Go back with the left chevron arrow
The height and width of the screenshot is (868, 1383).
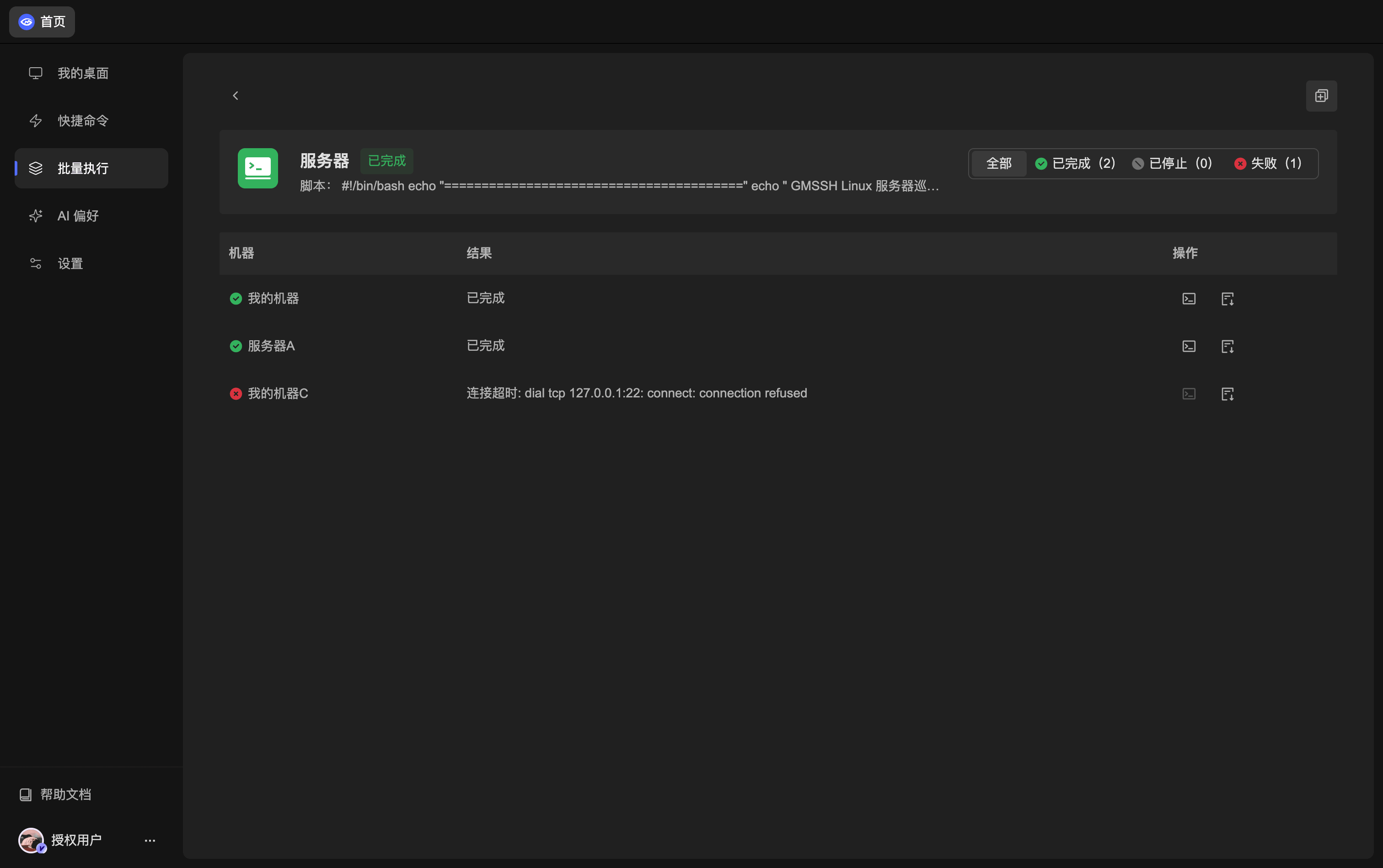pyautogui.click(x=236, y=96)
